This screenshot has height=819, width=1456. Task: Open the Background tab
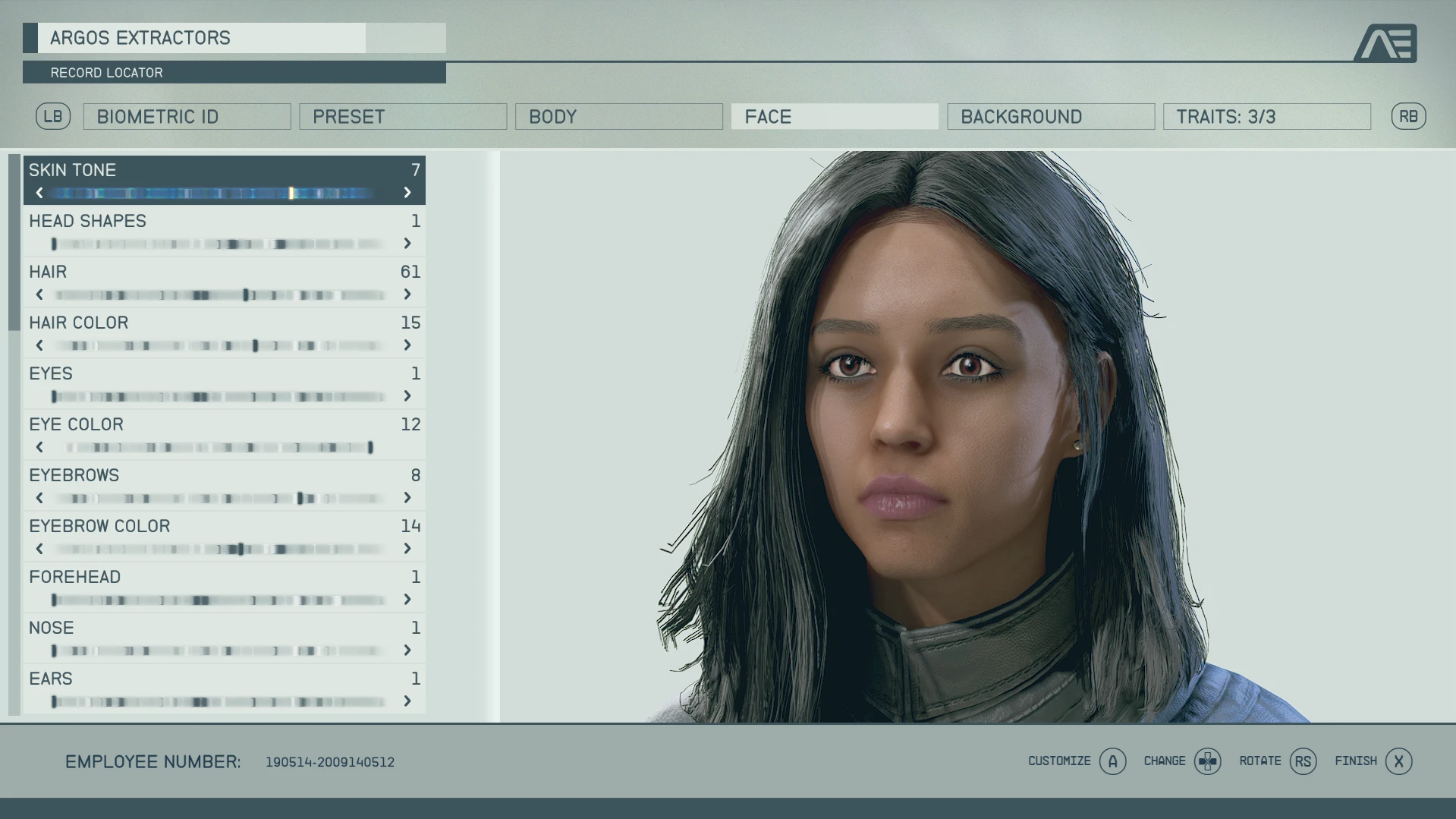click(1050, 117)
